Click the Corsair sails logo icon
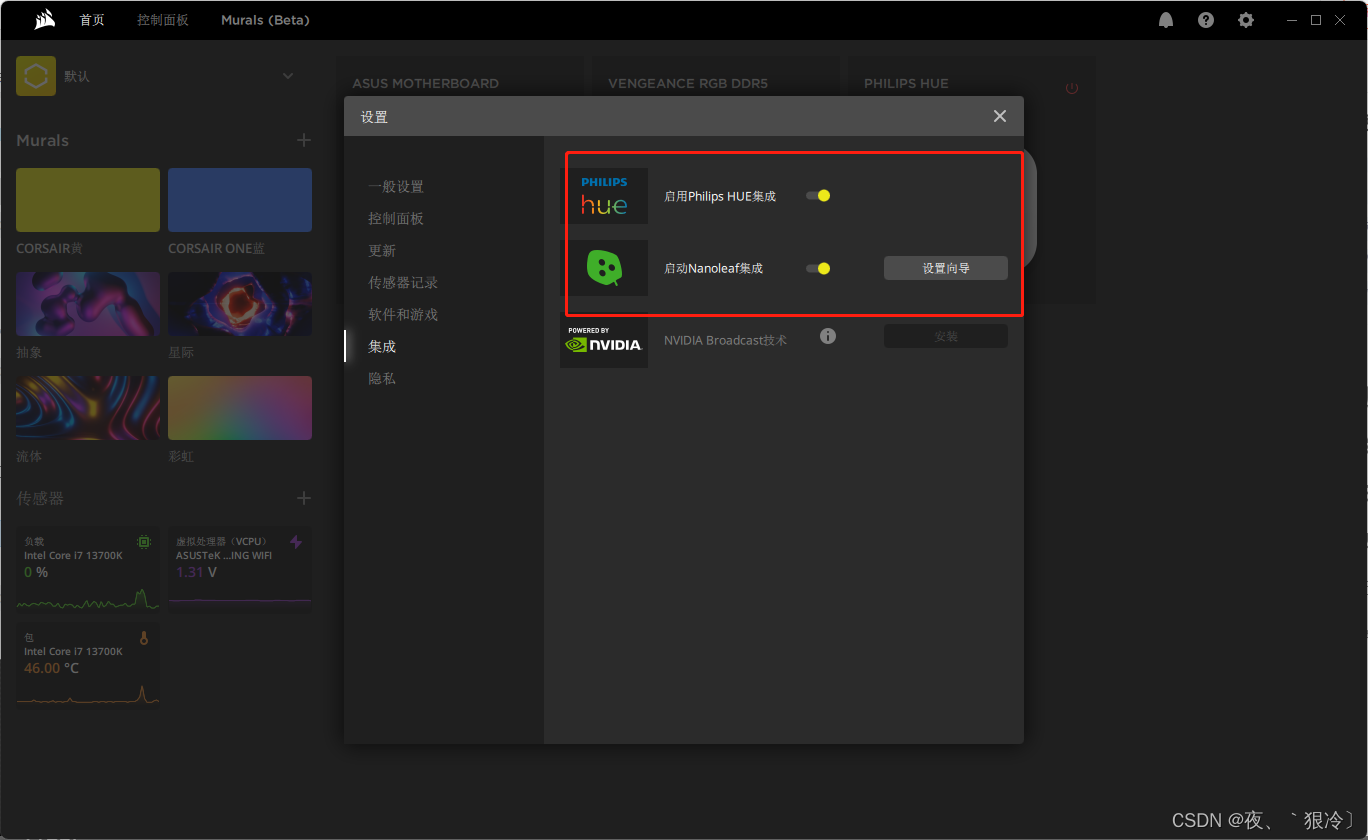Image resolution: width=1368 pixels, height=840 pixels. pyautogui.click(x=44, y=19)
